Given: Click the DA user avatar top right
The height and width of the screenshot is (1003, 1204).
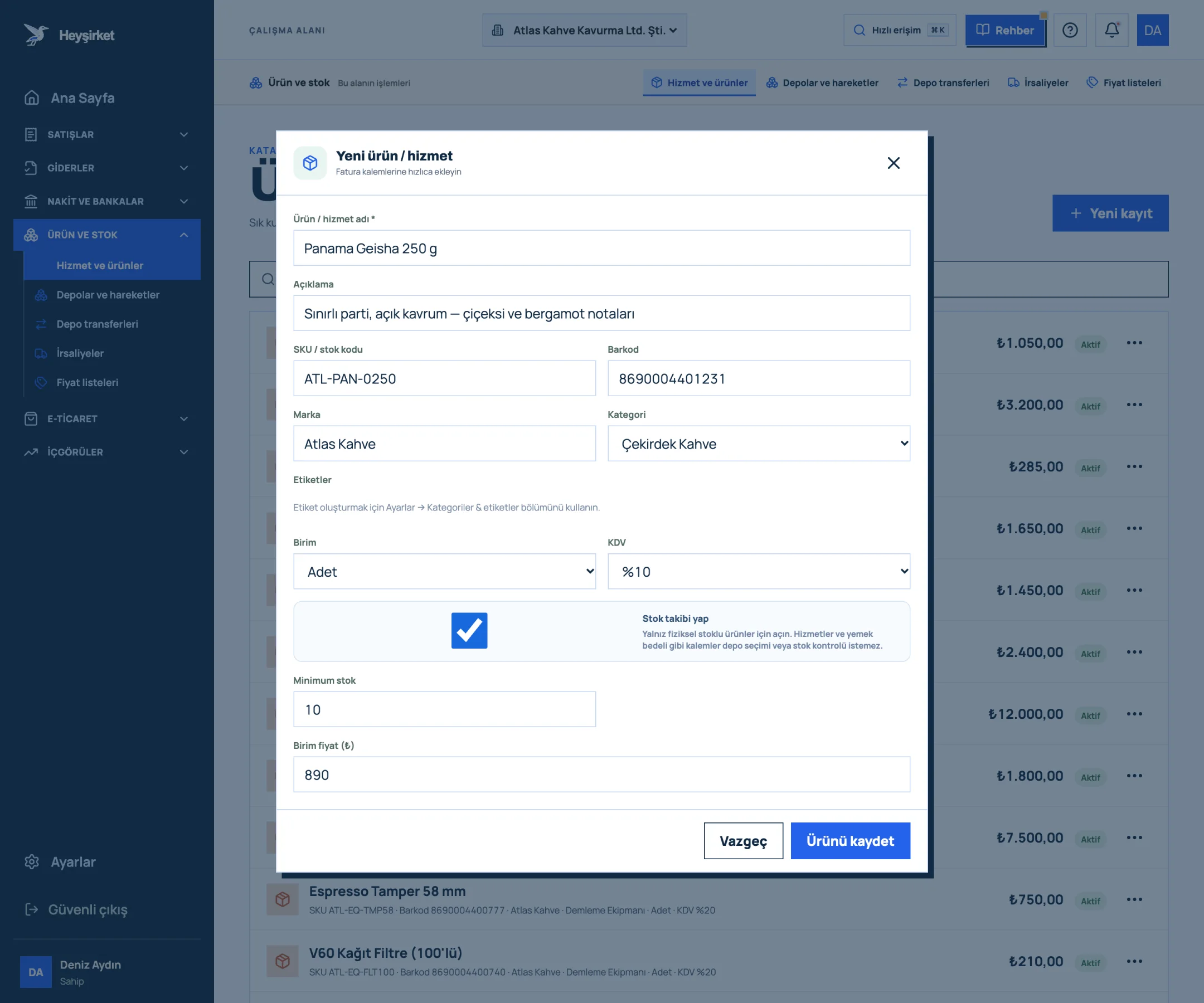Looking at the screenshot, I should [1152, 31].
